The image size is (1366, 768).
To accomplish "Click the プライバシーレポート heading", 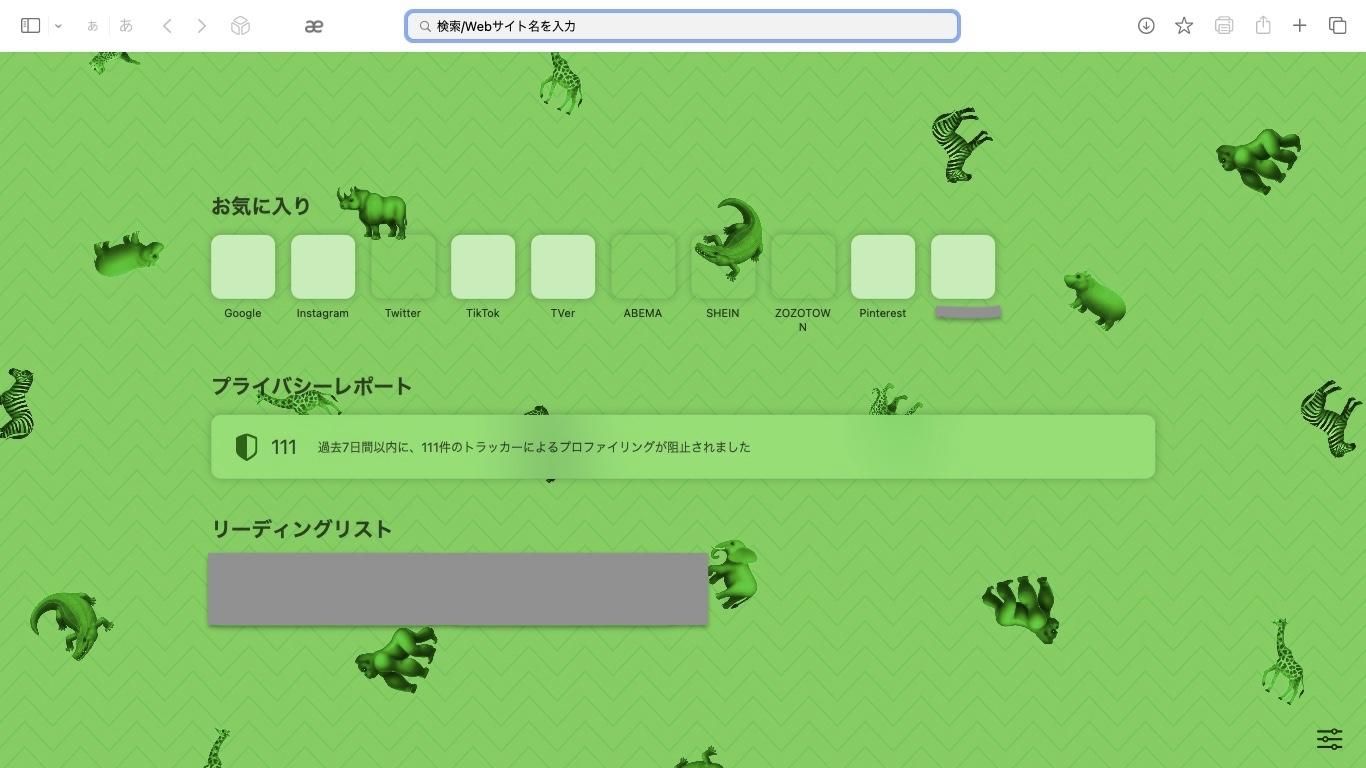I will (312, 386).
